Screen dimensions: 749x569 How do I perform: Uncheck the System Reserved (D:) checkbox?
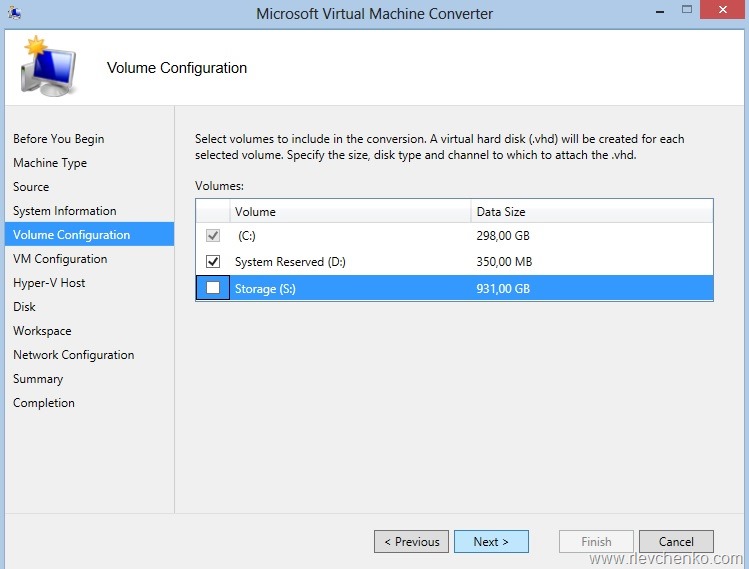(x=212, y=262)
